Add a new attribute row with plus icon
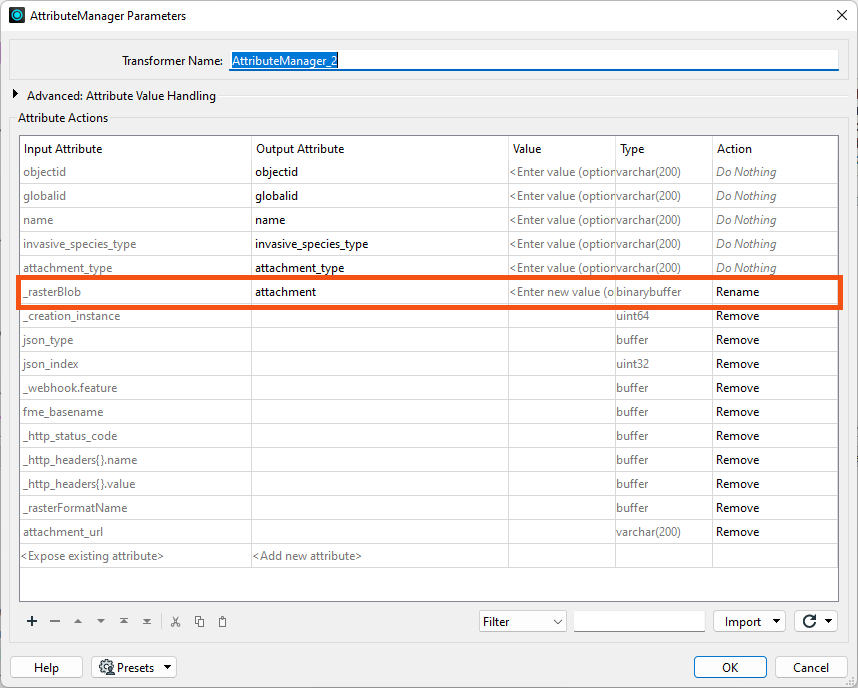This screenshot has width=858, height=688. point(31,621)
